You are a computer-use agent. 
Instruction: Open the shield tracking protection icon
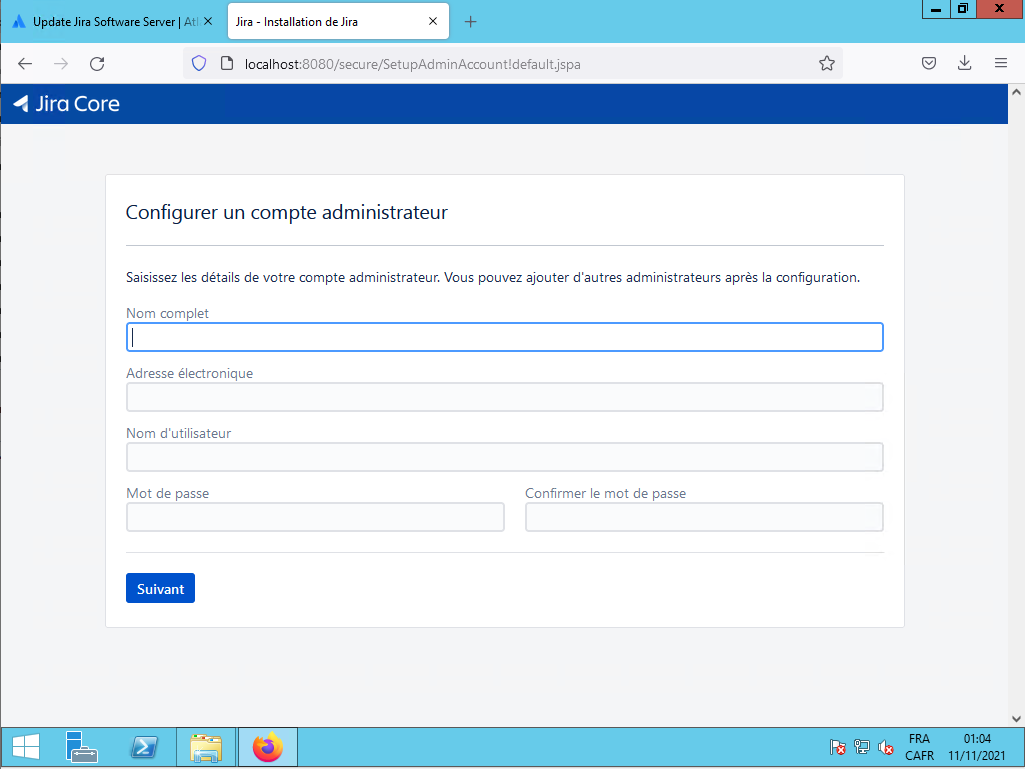pos(199,64)
